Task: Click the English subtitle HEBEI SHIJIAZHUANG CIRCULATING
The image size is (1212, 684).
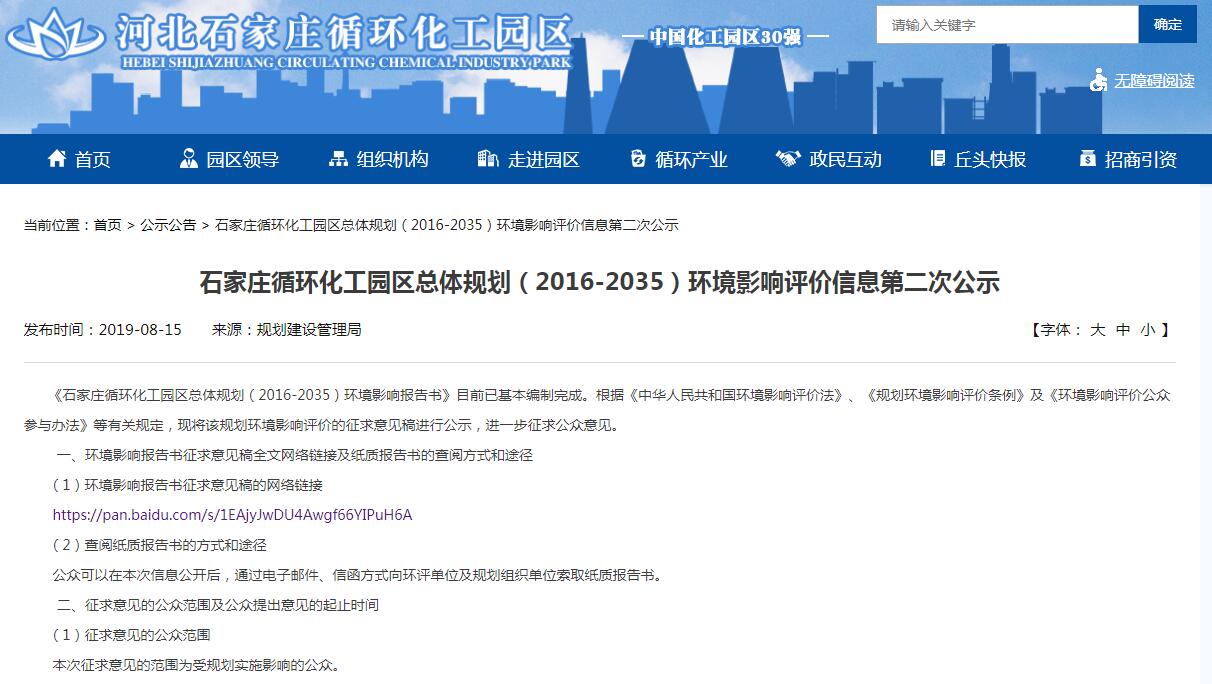Action: click(x=345, y=62)
